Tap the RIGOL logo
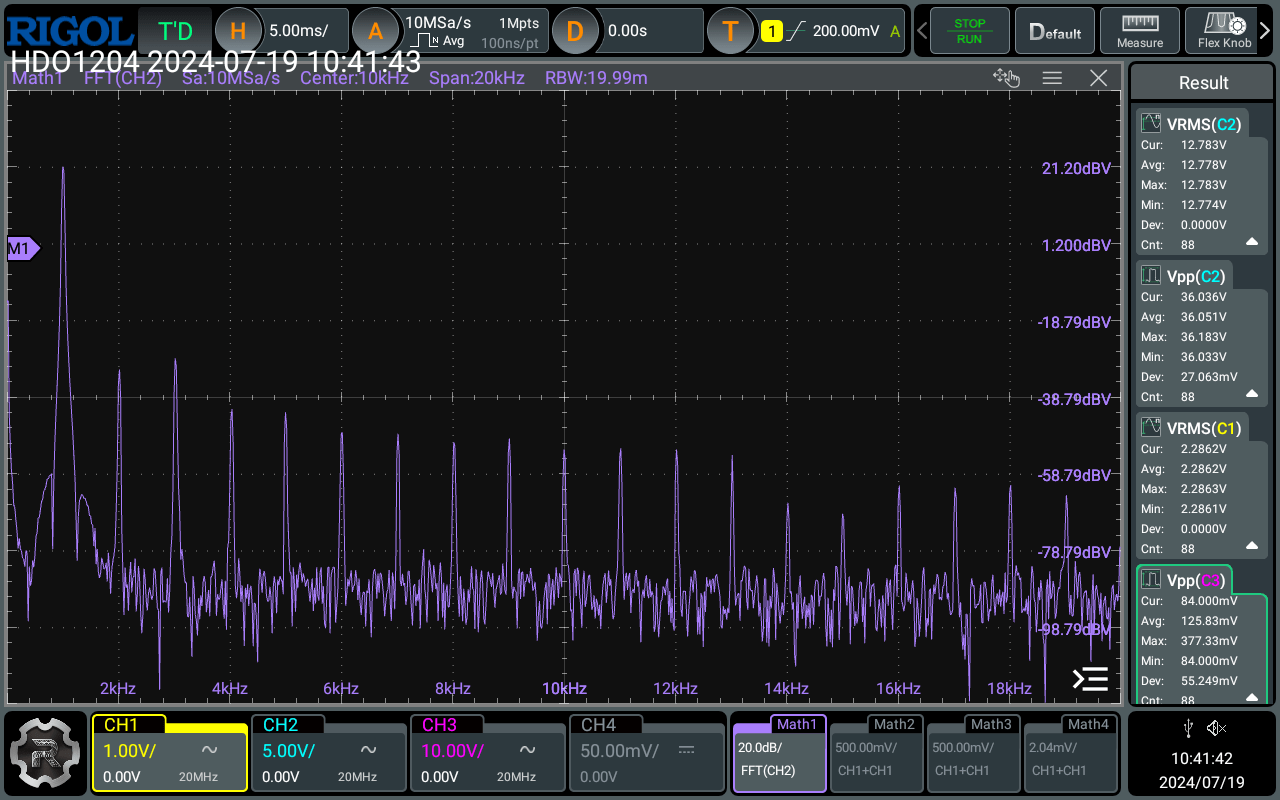 tap(69, 30)
